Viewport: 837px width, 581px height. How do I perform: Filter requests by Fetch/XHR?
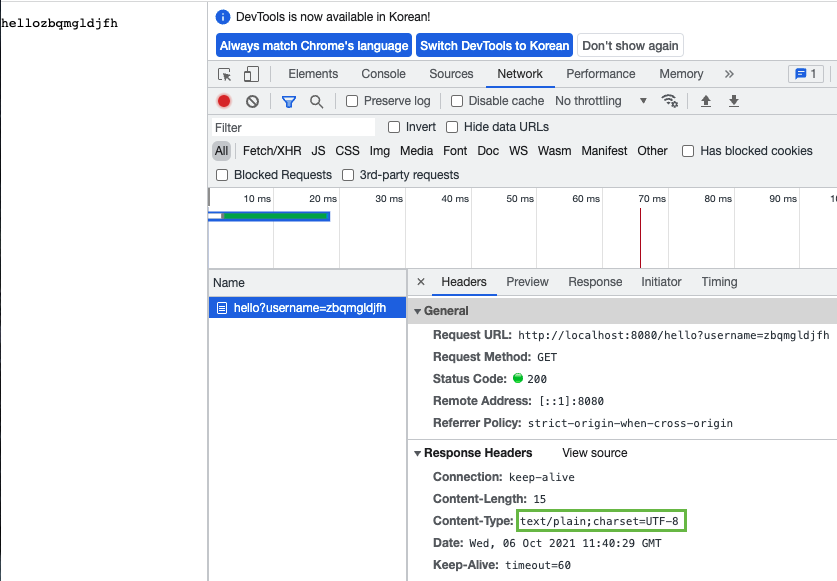pos(272,151)
